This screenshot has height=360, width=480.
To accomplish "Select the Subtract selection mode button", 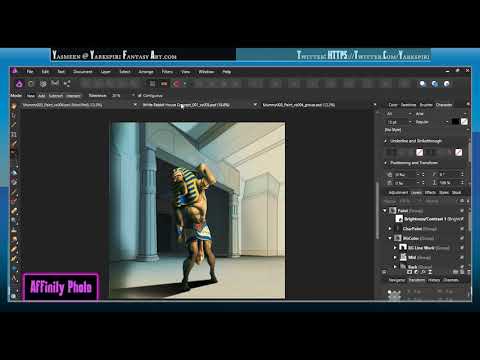I will [x=56, y=96].
